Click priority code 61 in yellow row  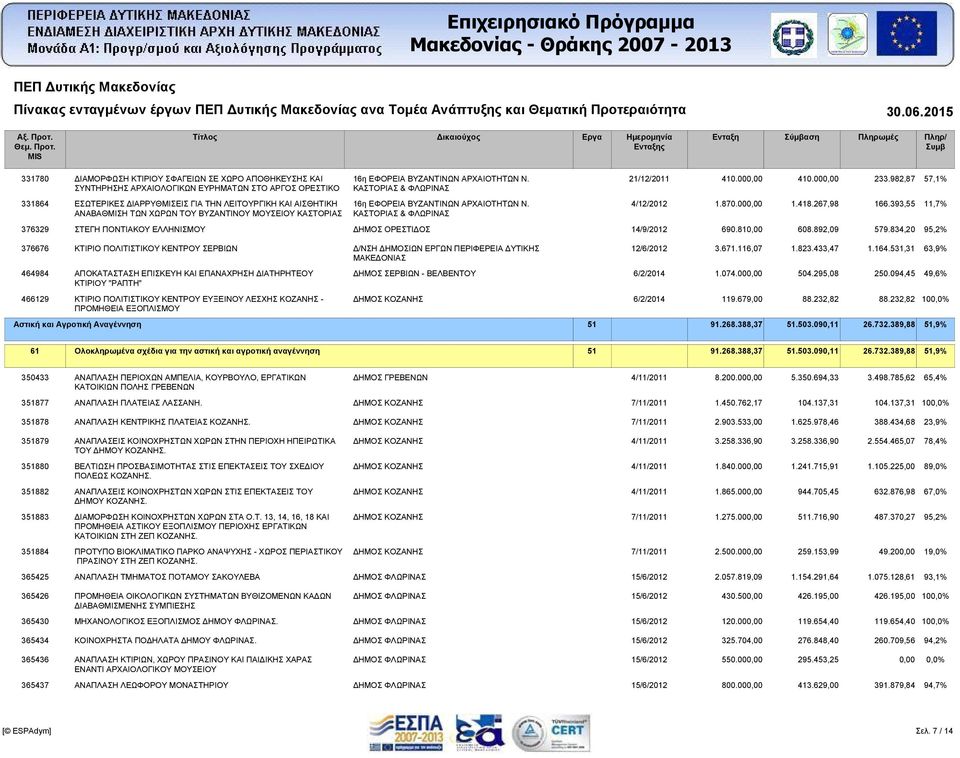pyautogui.click(x=34, y=351)
